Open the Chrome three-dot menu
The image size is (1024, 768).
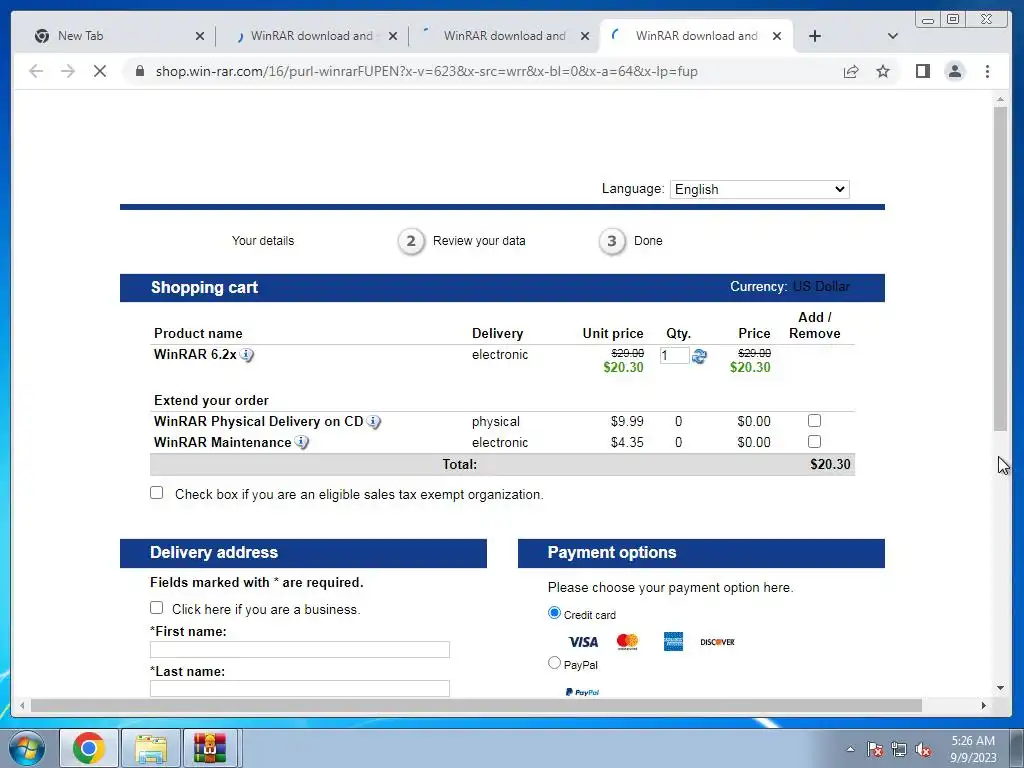click(x=987, y=71)
